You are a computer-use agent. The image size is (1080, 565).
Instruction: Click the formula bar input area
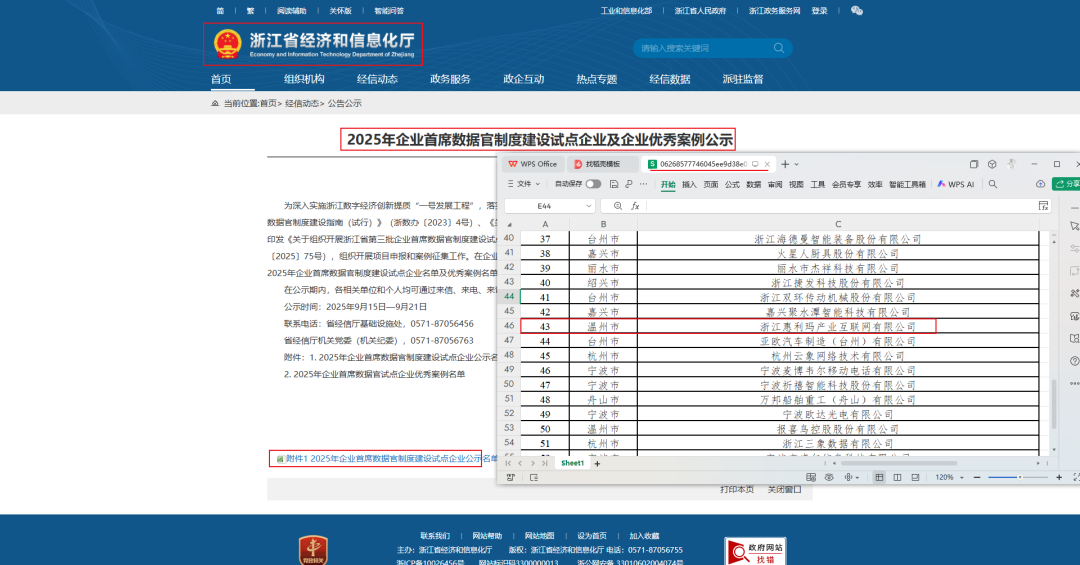click(840, 206)
